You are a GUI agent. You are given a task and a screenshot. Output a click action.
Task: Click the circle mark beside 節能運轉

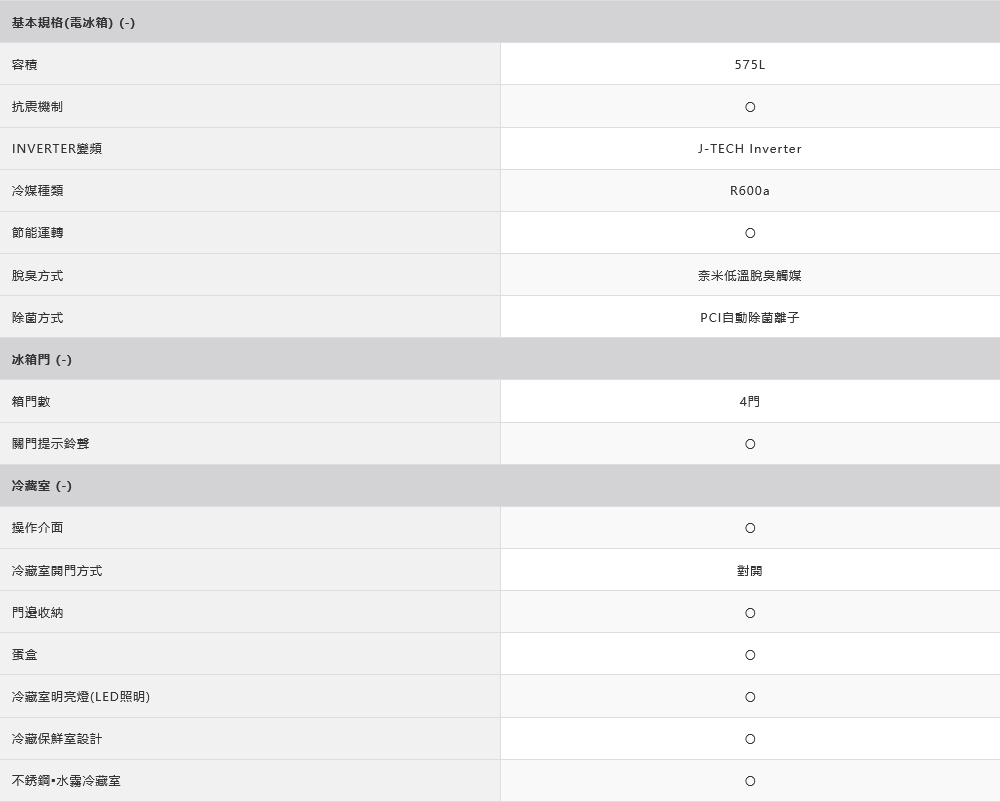tap(750, 233)
